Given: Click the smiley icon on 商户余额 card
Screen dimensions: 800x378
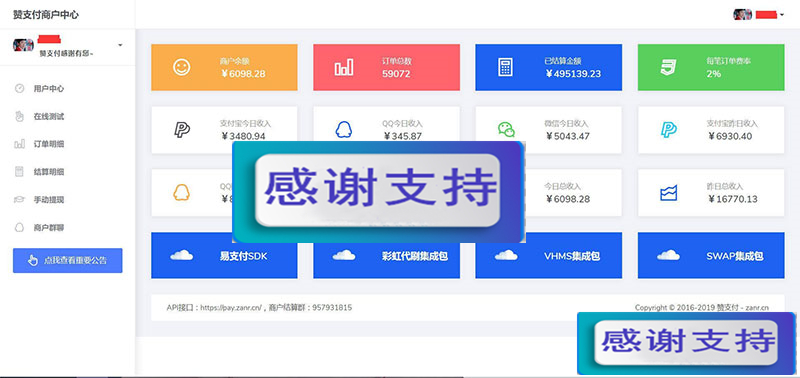Looking at the screenshot, I should [181, 67].
